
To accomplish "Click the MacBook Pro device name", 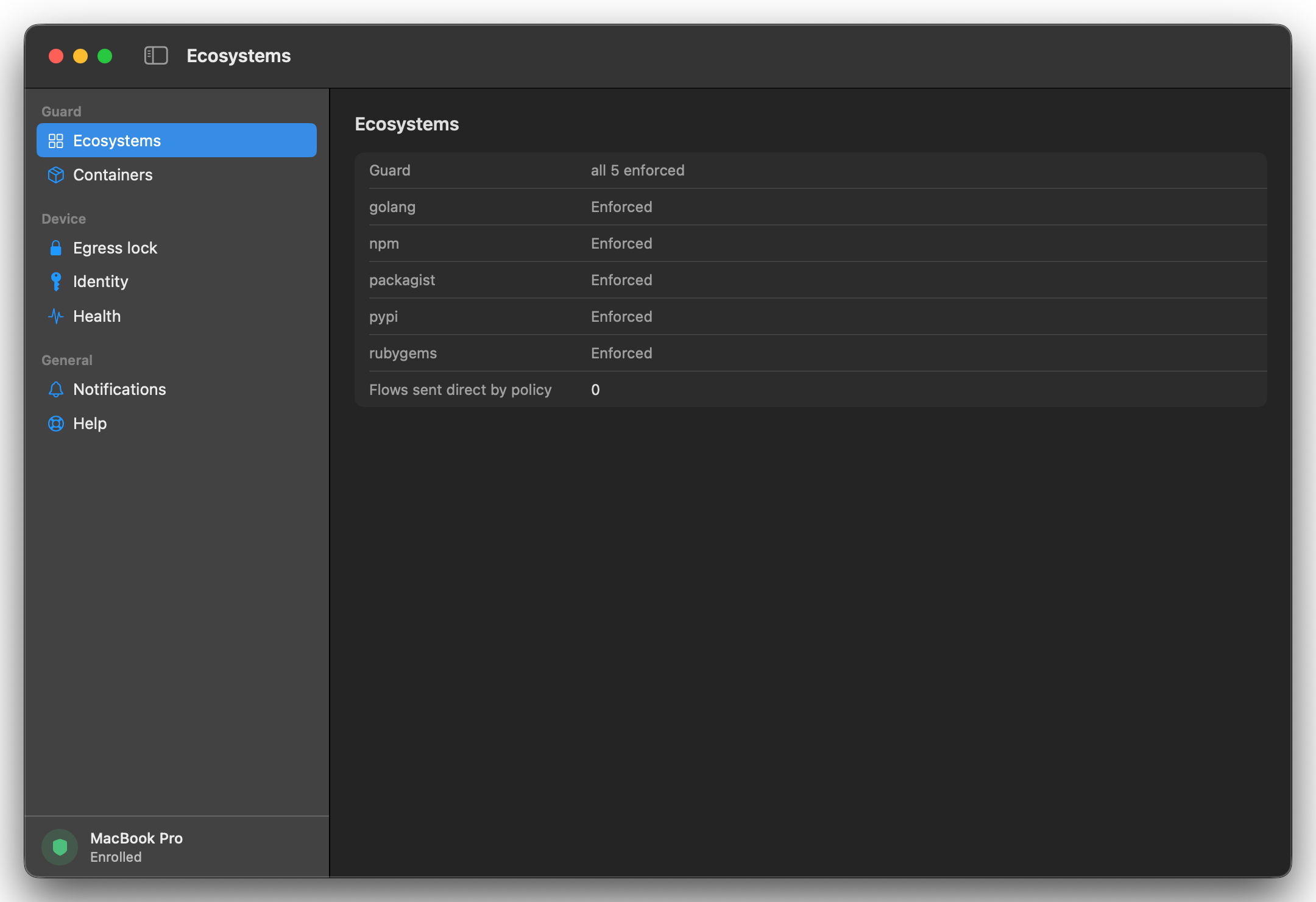I will tap(136, 838).
